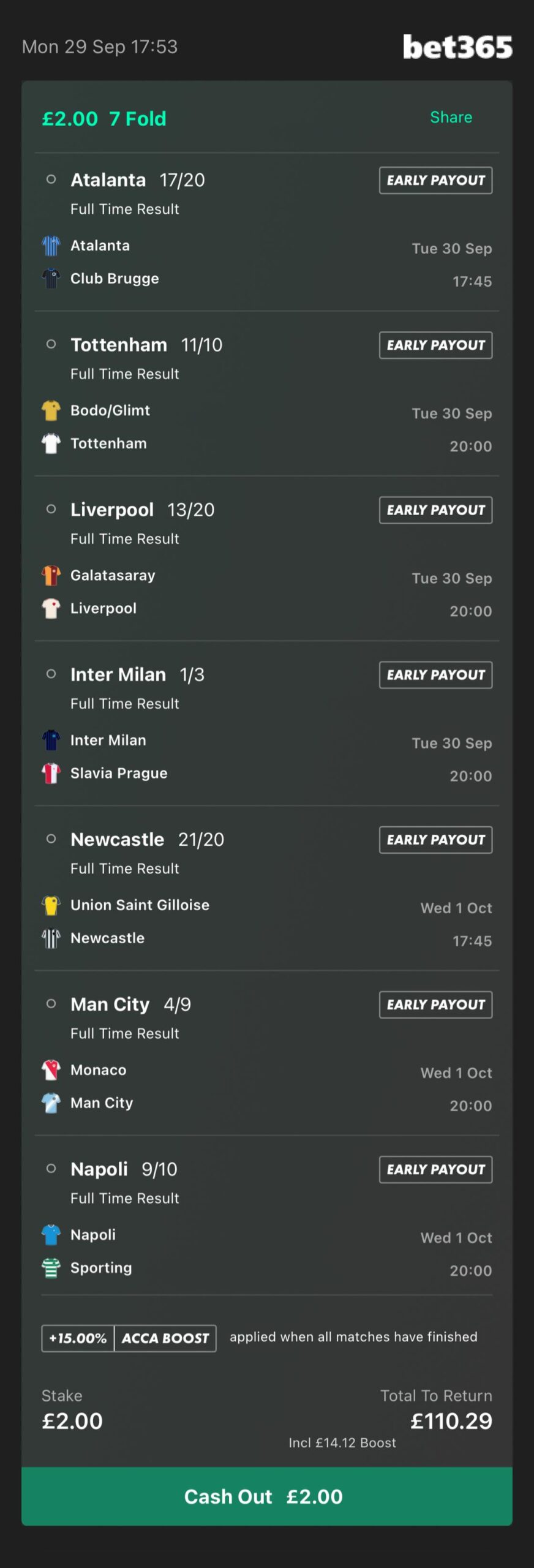The width and height of the screenshot is (534, 1568).
Task: Click the Atalanta striped jersey icon
Action: (51, 246)
